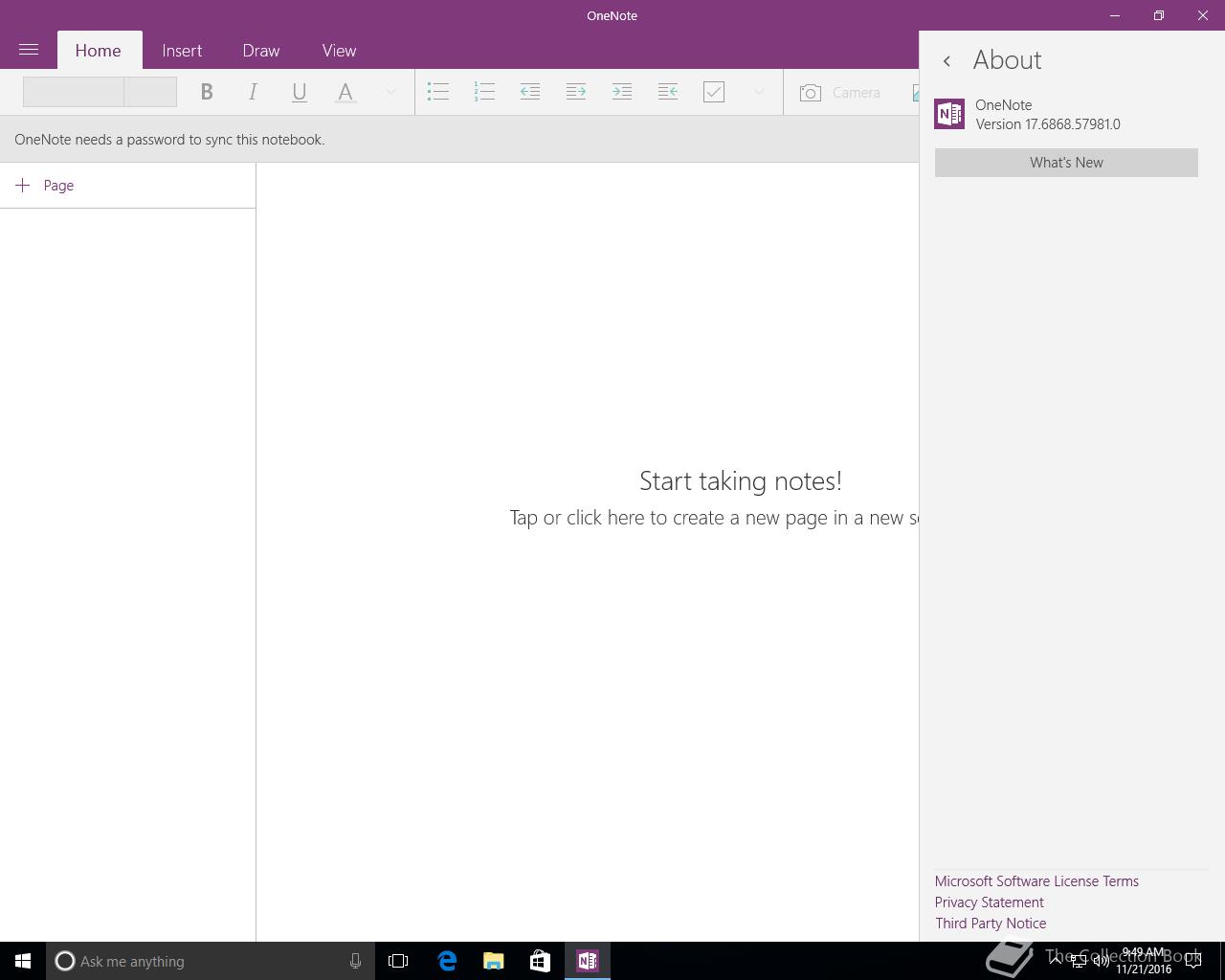Launch Microsoft Edge from the taskbar
Viewport: 1225px width, 980px height.
[446, 961]
